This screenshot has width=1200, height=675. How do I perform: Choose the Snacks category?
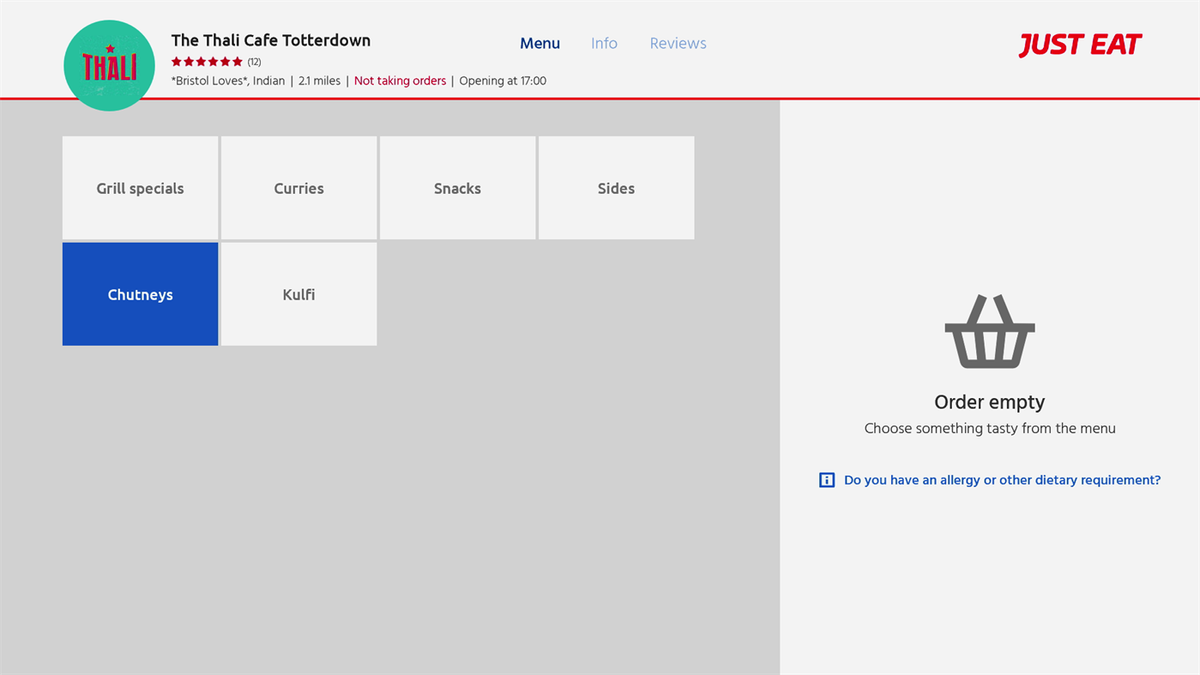point(457,188)
